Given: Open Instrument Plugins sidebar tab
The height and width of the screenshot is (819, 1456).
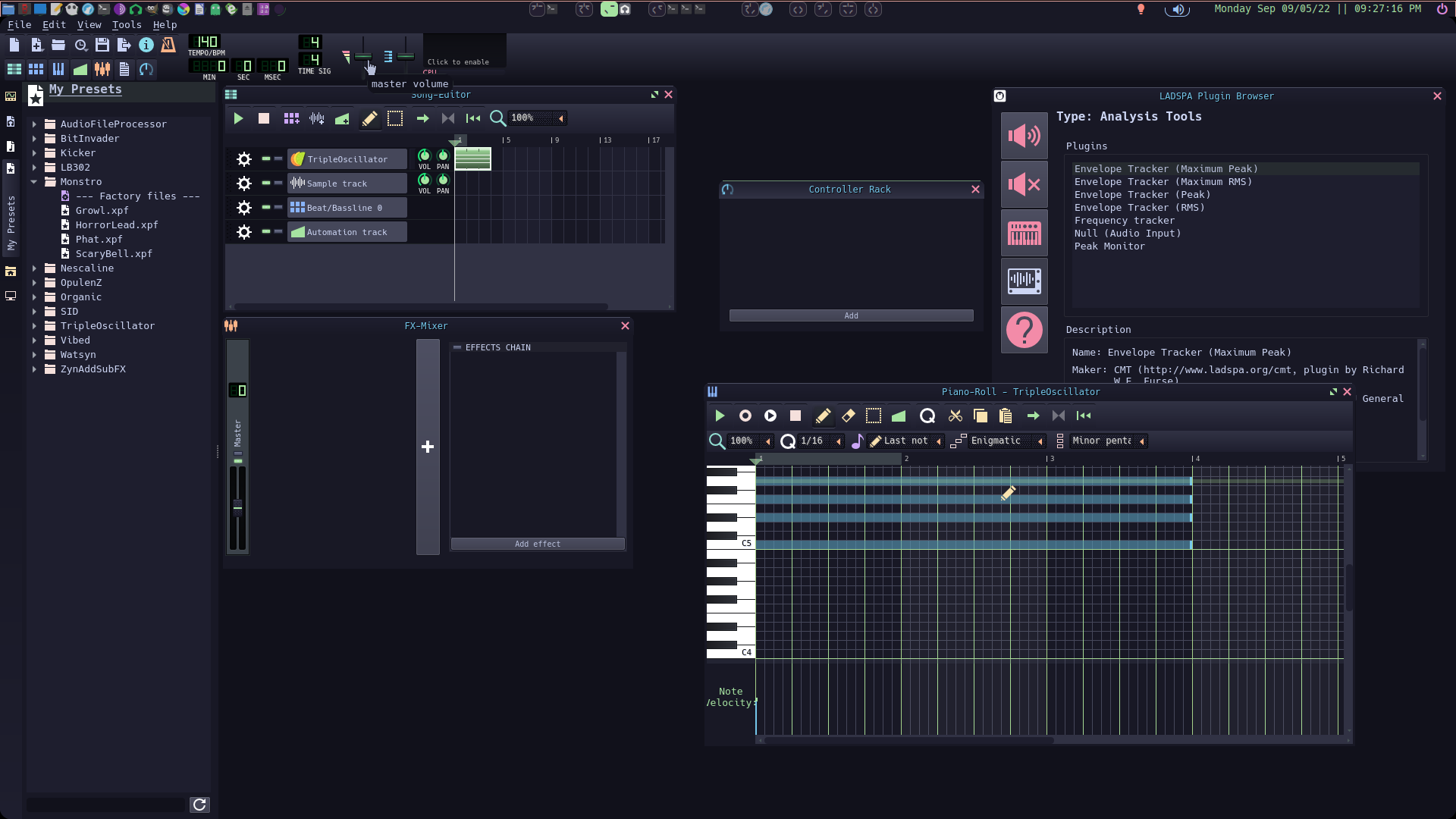Looking at the screenshot, I should tap(11, 96).
